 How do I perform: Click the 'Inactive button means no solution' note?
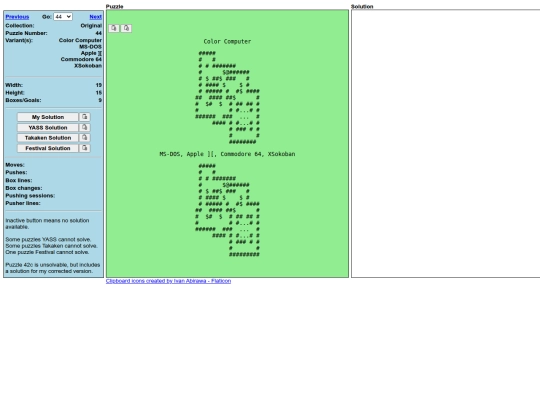click(x=47, y=224)
